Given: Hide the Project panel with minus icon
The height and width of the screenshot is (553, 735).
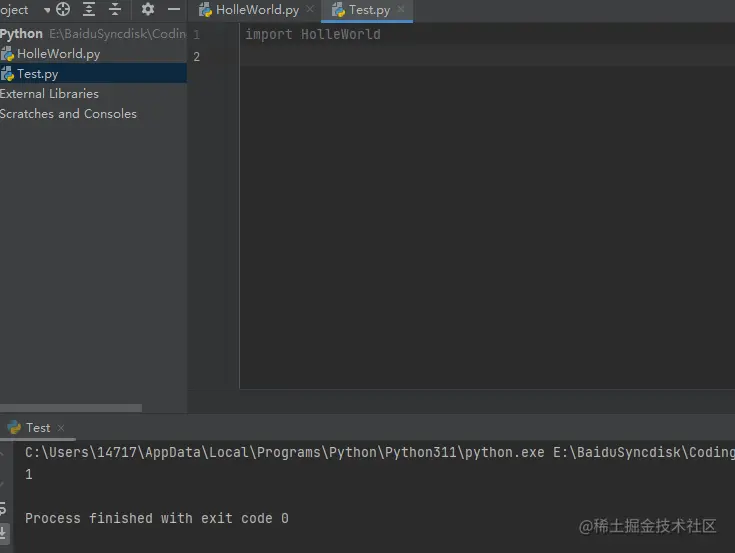Looking at the screenshot, I should [x=174, y=9].
